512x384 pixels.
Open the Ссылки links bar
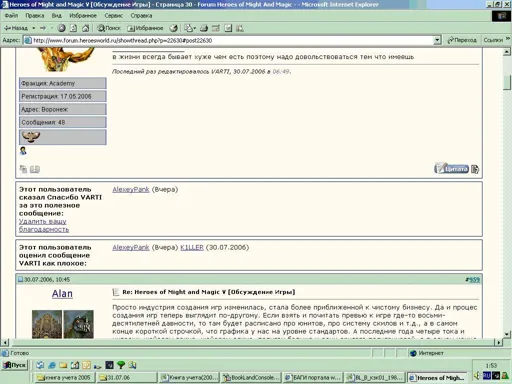tap(493, 40)
